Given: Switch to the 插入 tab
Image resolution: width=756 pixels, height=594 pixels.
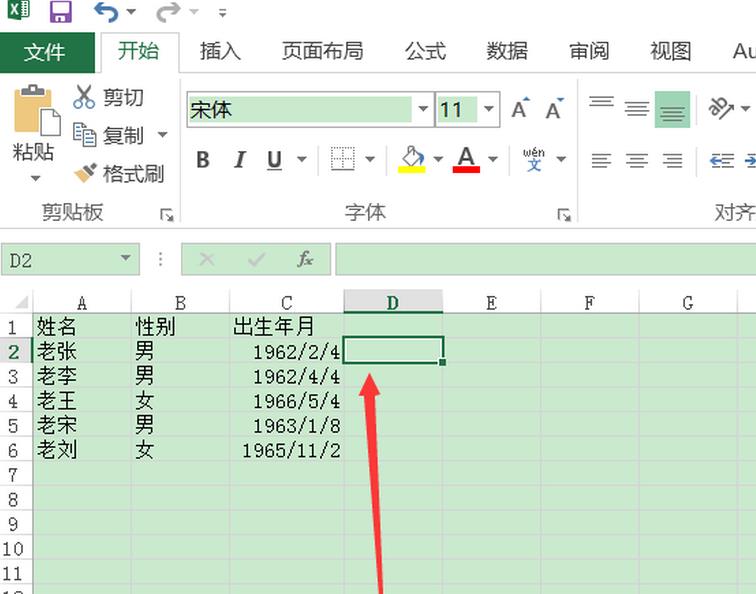Looking at the screenshot, I should pyautogui.click(x=220, y=51).
